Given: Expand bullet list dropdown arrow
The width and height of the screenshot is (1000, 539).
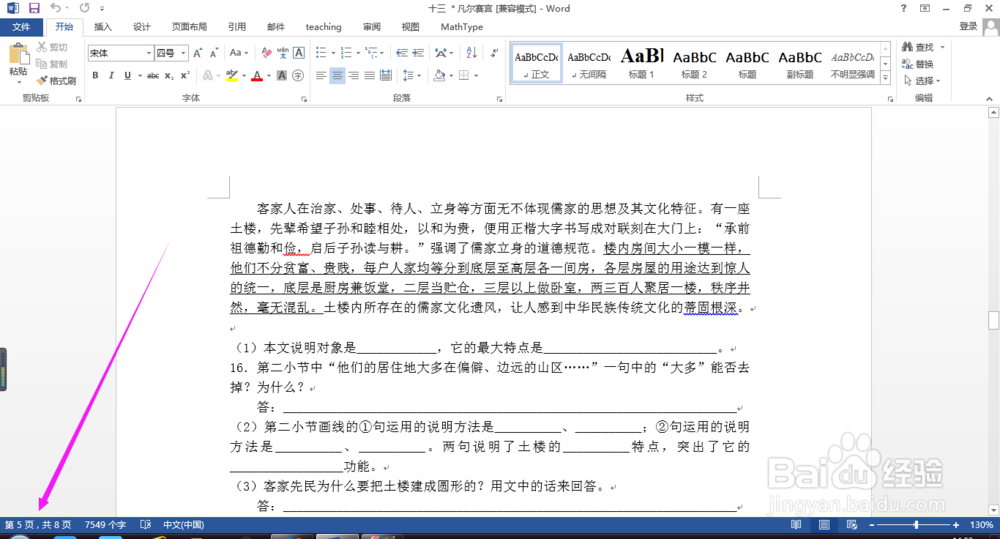Looking at the screenshot, I should point(333,53).
